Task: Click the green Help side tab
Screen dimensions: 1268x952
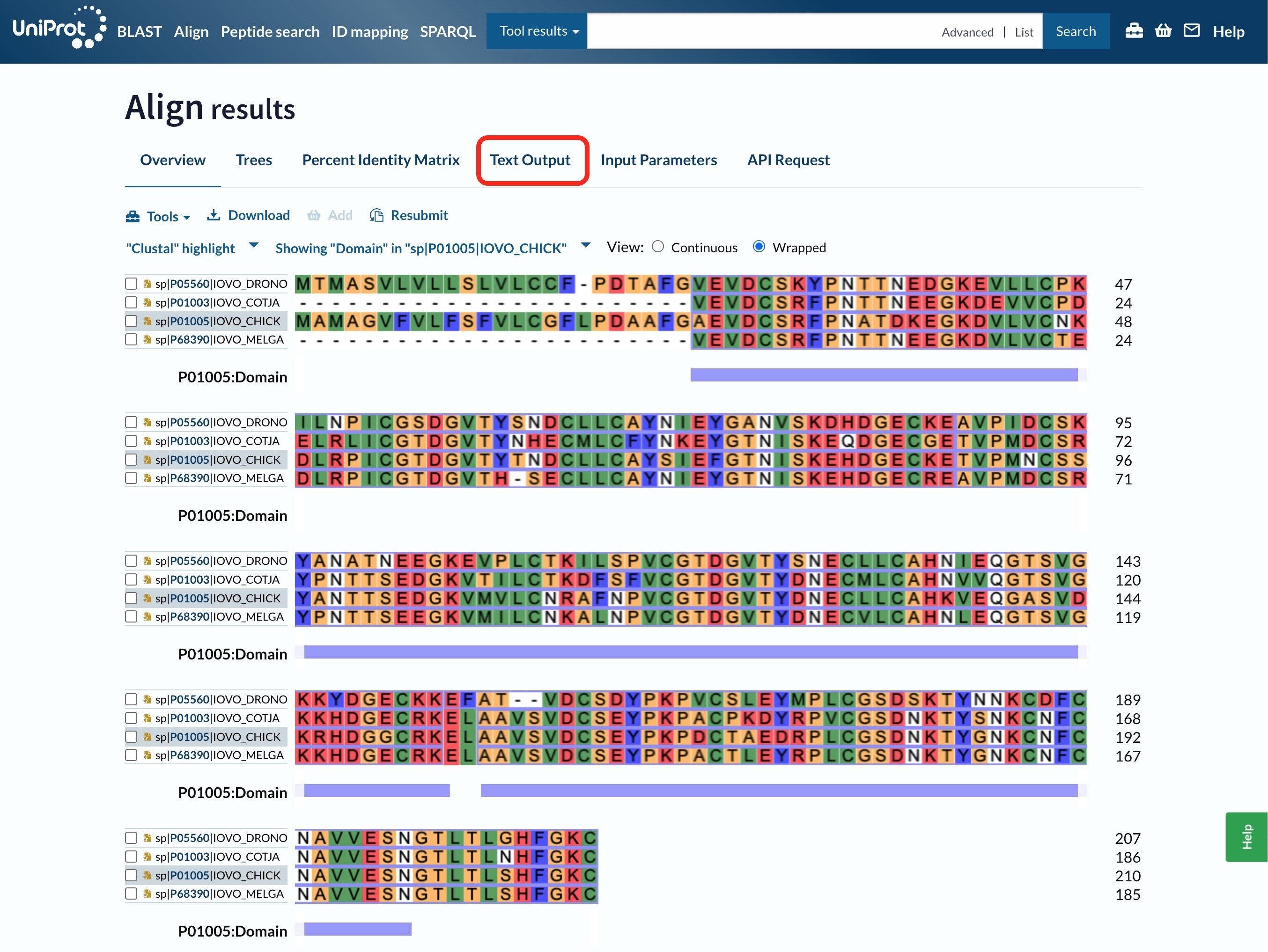Action: tap(1246, 836)
